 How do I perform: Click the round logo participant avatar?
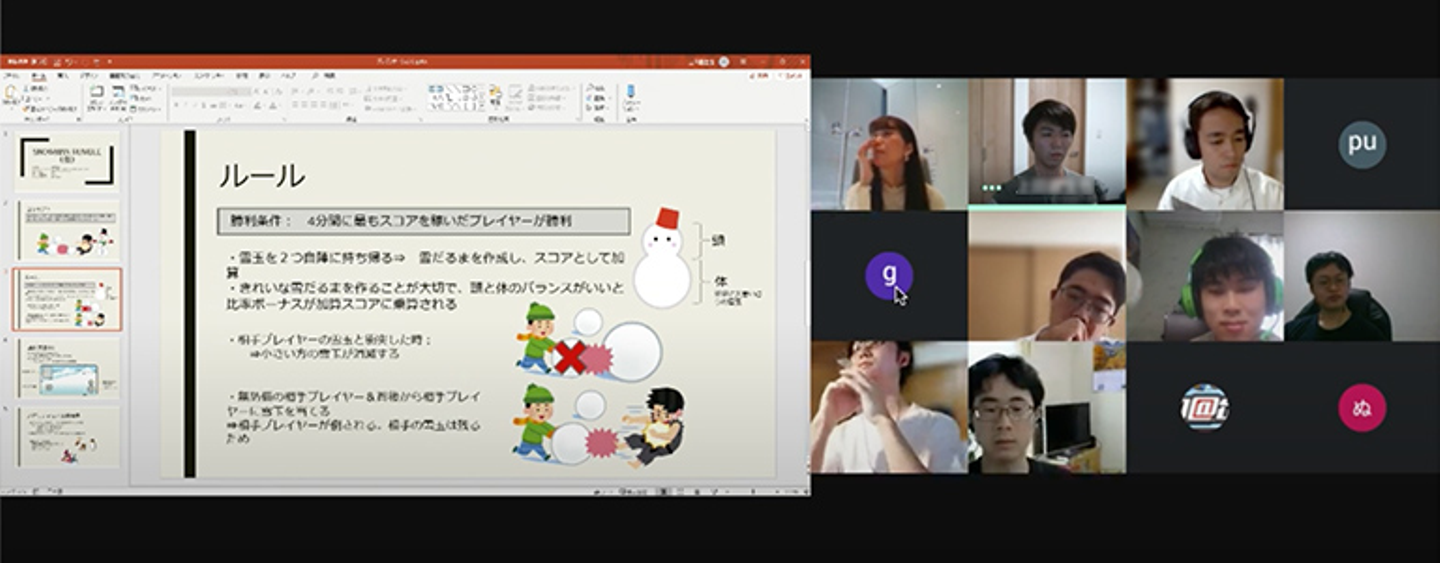[1204, 408]
